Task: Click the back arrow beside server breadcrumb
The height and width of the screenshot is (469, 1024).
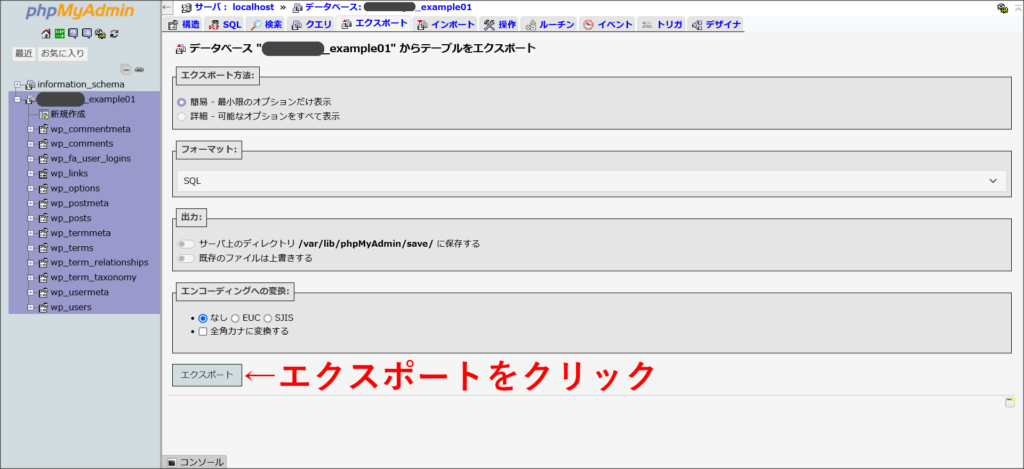Action: [167, 7]
